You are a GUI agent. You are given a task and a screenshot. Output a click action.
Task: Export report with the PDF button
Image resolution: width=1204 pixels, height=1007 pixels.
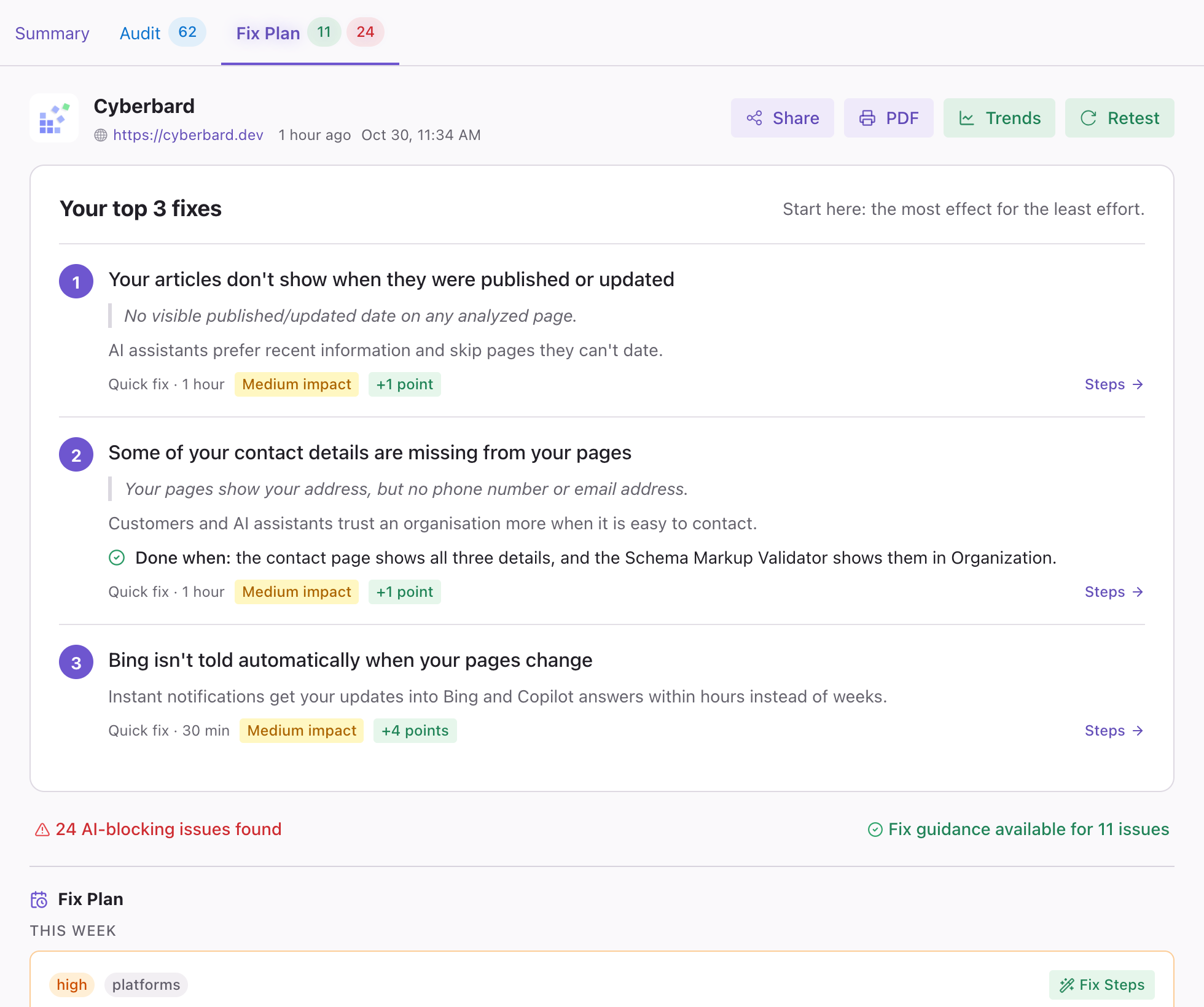(x=888, y=118)
